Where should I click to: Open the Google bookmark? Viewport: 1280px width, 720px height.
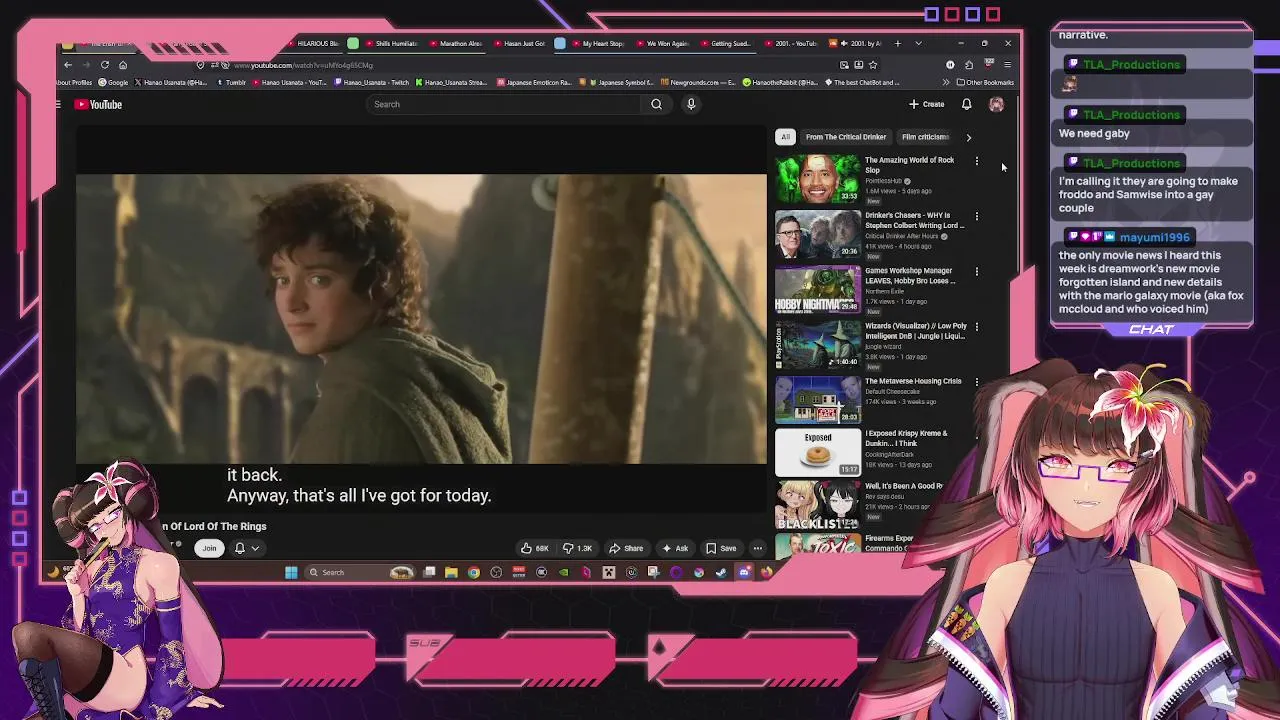pos(112,82)
